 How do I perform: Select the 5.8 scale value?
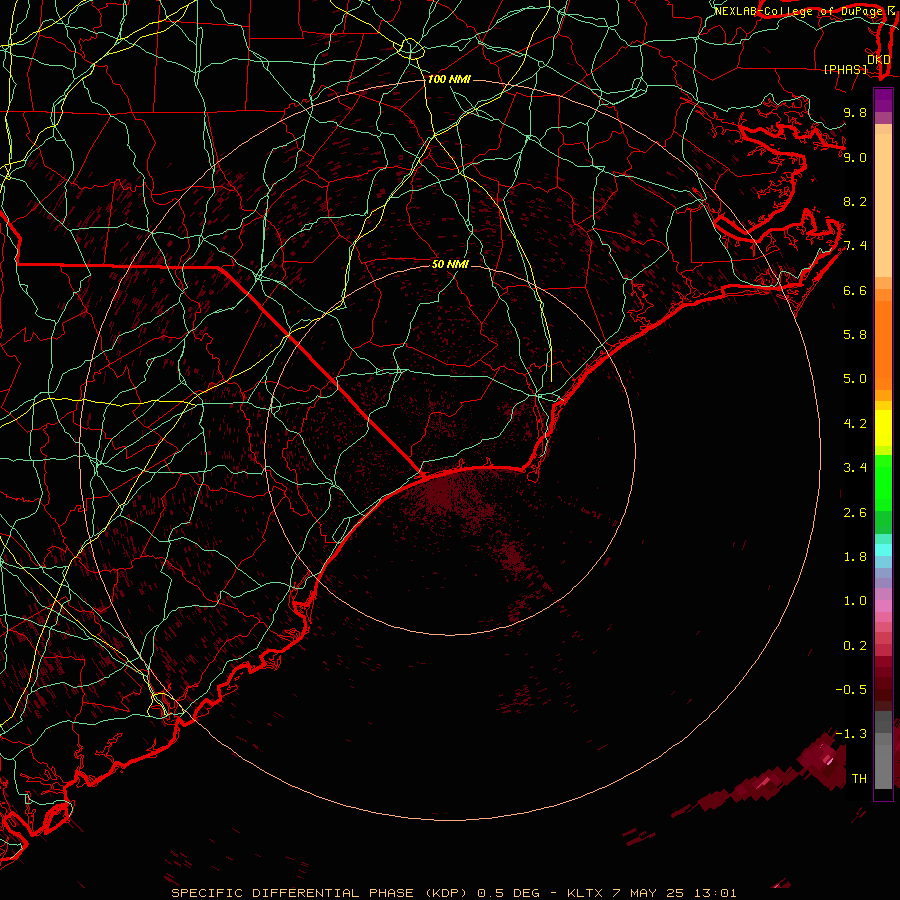tap(855, 335)
